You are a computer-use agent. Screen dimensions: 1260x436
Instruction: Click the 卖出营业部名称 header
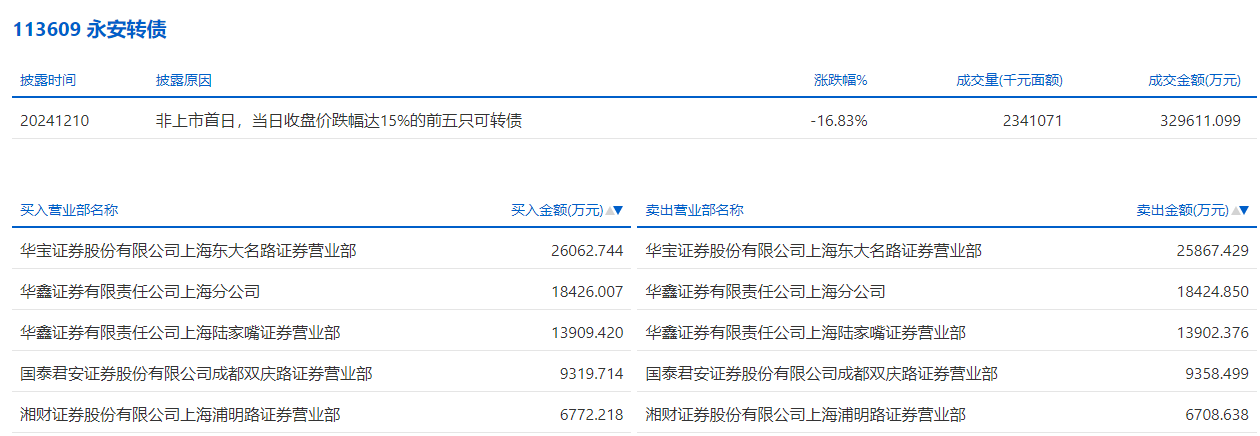point(695,210)
